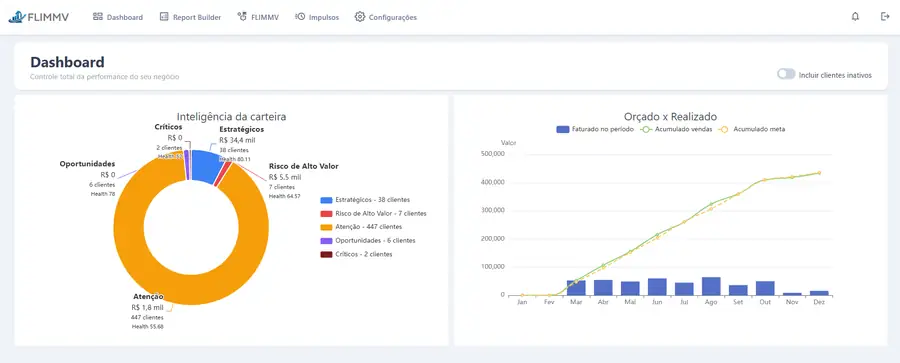Click the FLIMMV logo
This screenshot has height=363, width=900.
click(38, 17)
